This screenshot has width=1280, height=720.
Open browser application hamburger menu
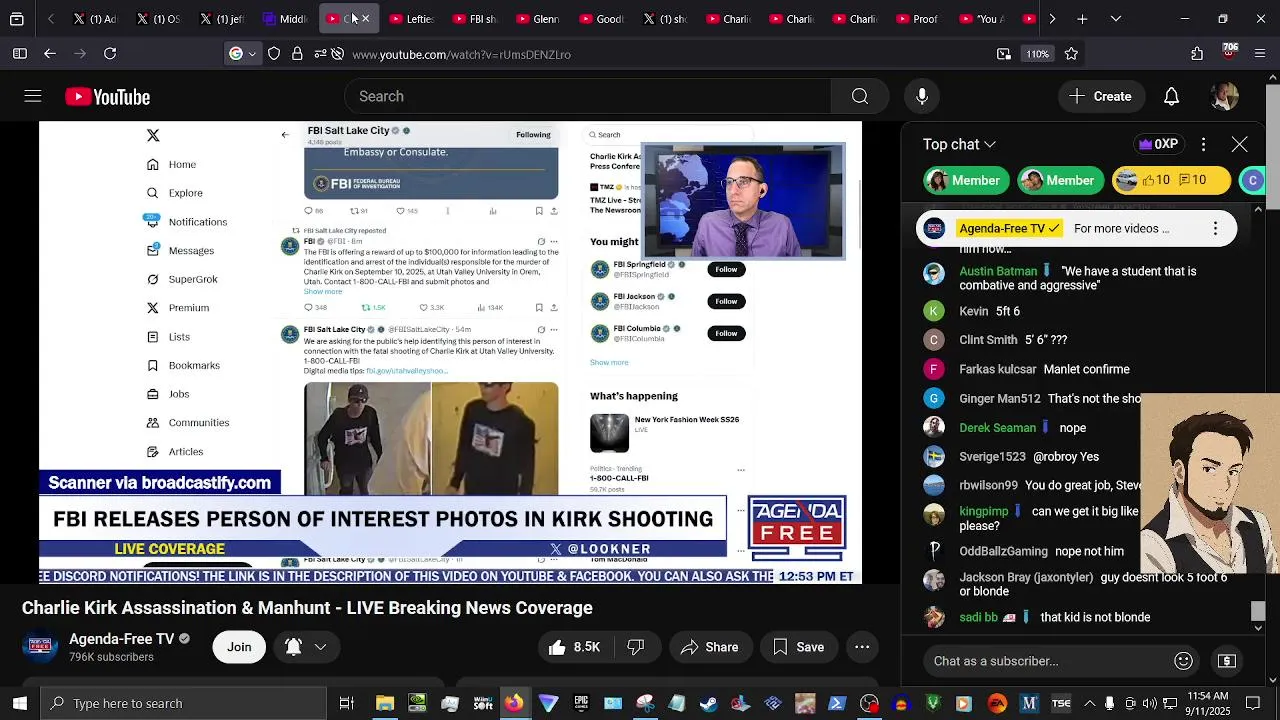point(1260,54)
